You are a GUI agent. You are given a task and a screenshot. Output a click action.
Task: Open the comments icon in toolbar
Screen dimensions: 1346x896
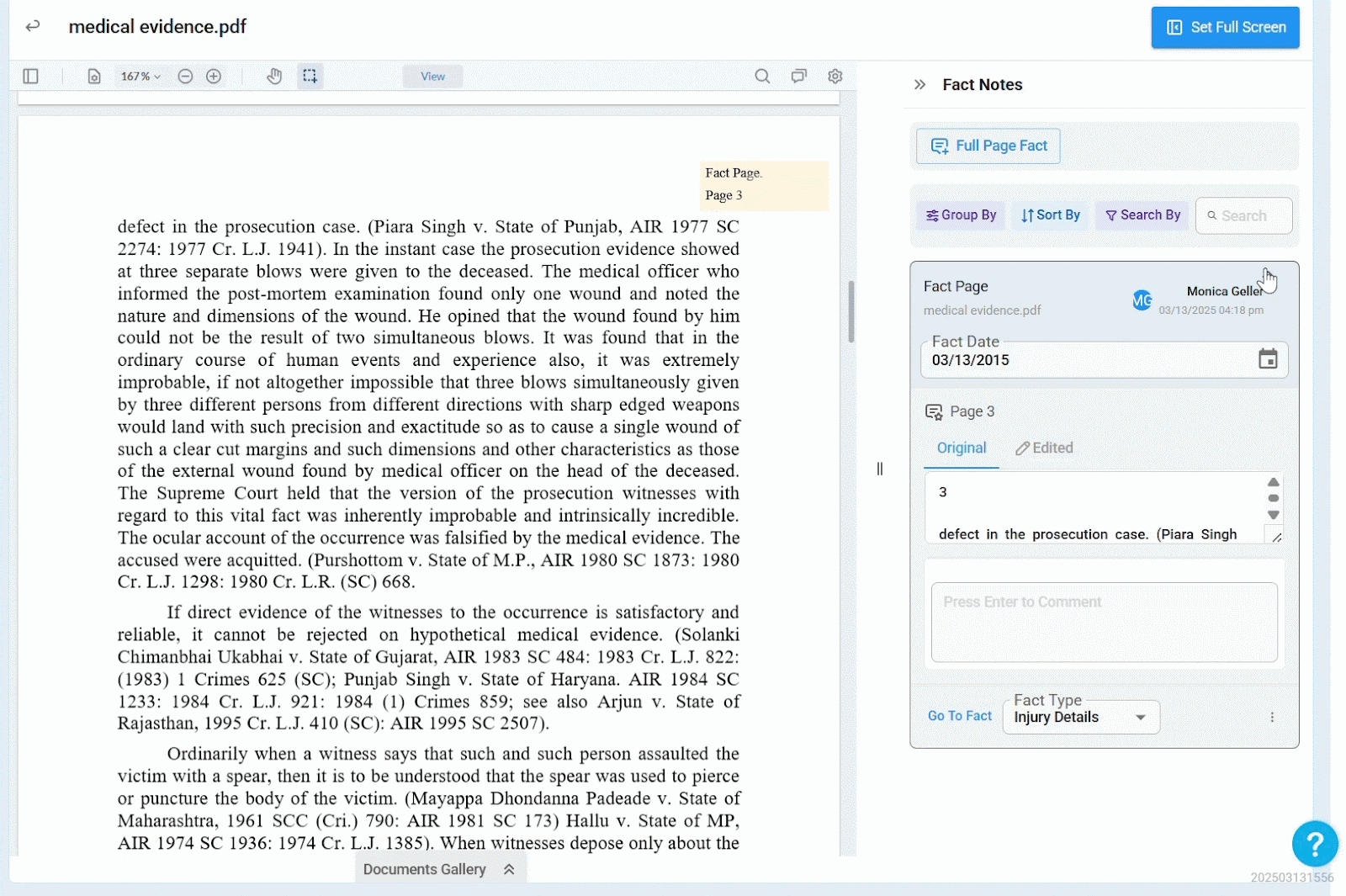pyautogui.click(x=798, y=77)
